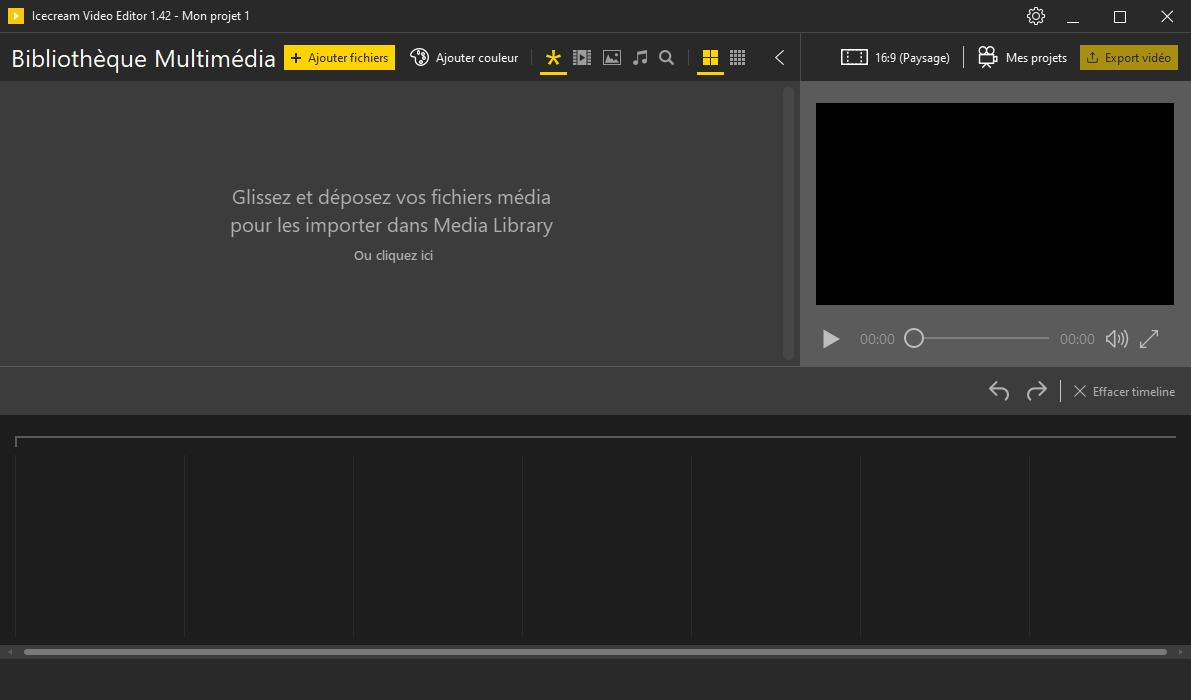Mute the preview volume speaker icon
The height and width of the screenshot is (700, 1191).
click(1116, 339)
